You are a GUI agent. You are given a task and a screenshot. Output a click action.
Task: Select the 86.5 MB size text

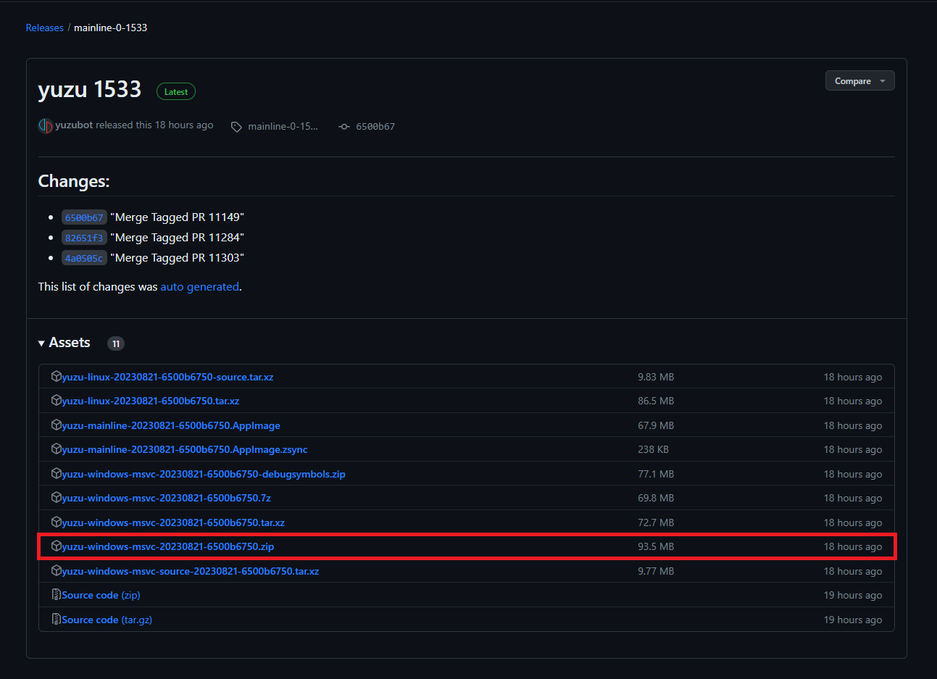click(x=656, y=401)
